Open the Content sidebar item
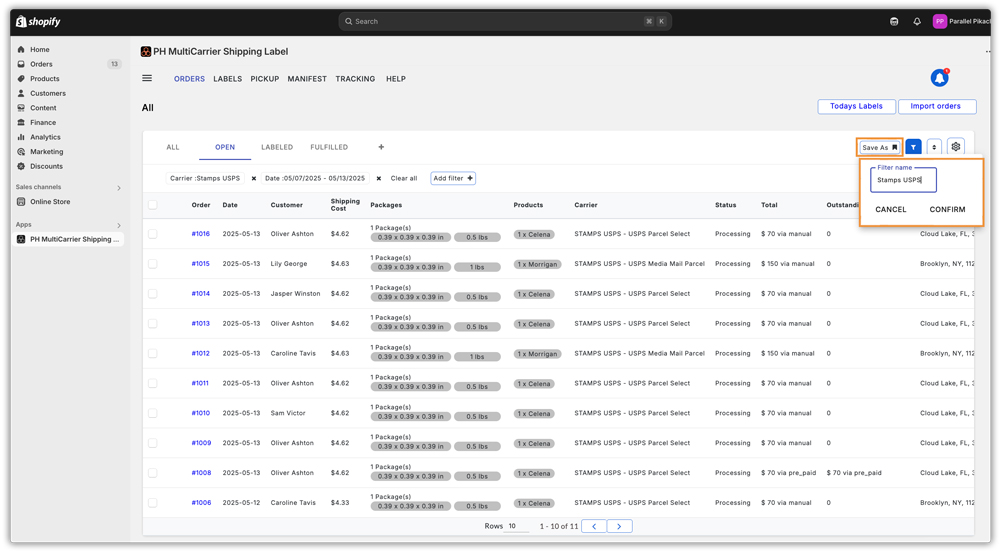Image resolution: width=1000 pixels, height=553 pixels. point(43,108)
